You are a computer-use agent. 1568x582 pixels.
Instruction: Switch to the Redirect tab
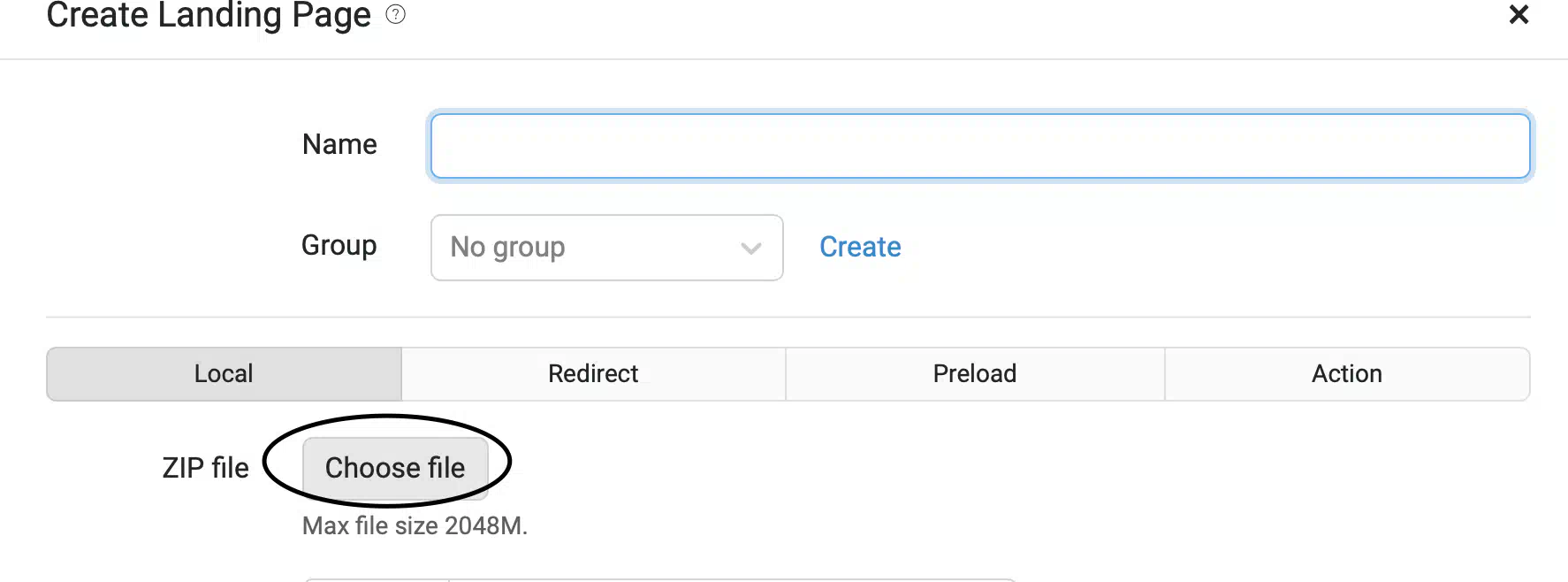click(x=593, y=373)
